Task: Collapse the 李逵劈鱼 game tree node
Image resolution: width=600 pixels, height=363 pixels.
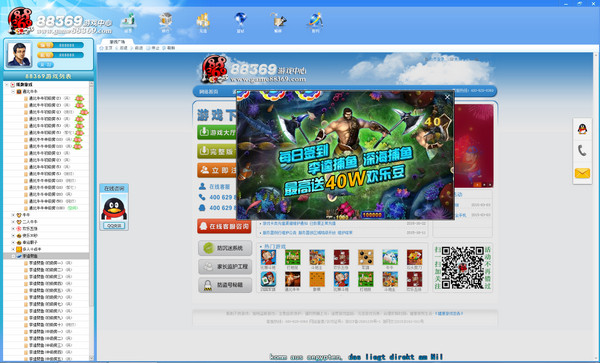Action: [x=13, y=256]
